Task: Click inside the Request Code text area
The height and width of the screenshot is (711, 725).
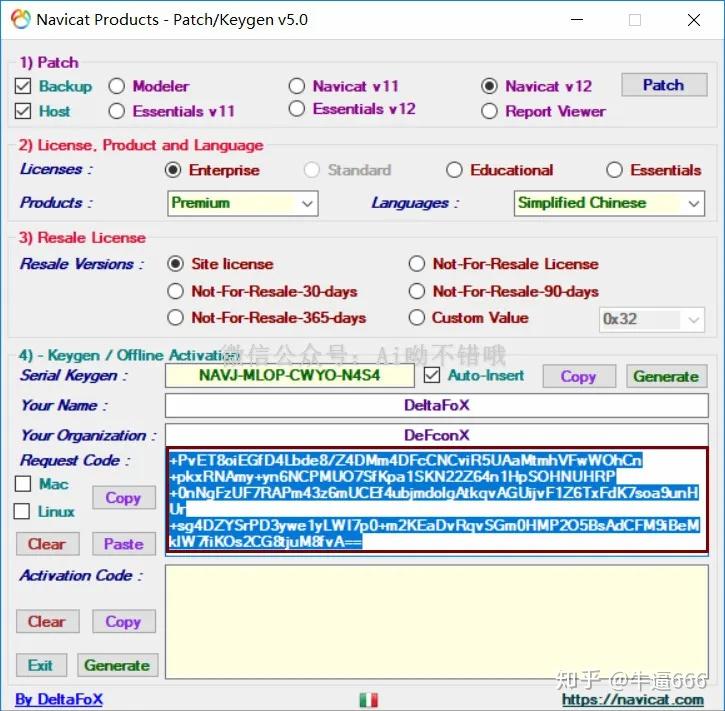Action: click(x=436, y=500)
